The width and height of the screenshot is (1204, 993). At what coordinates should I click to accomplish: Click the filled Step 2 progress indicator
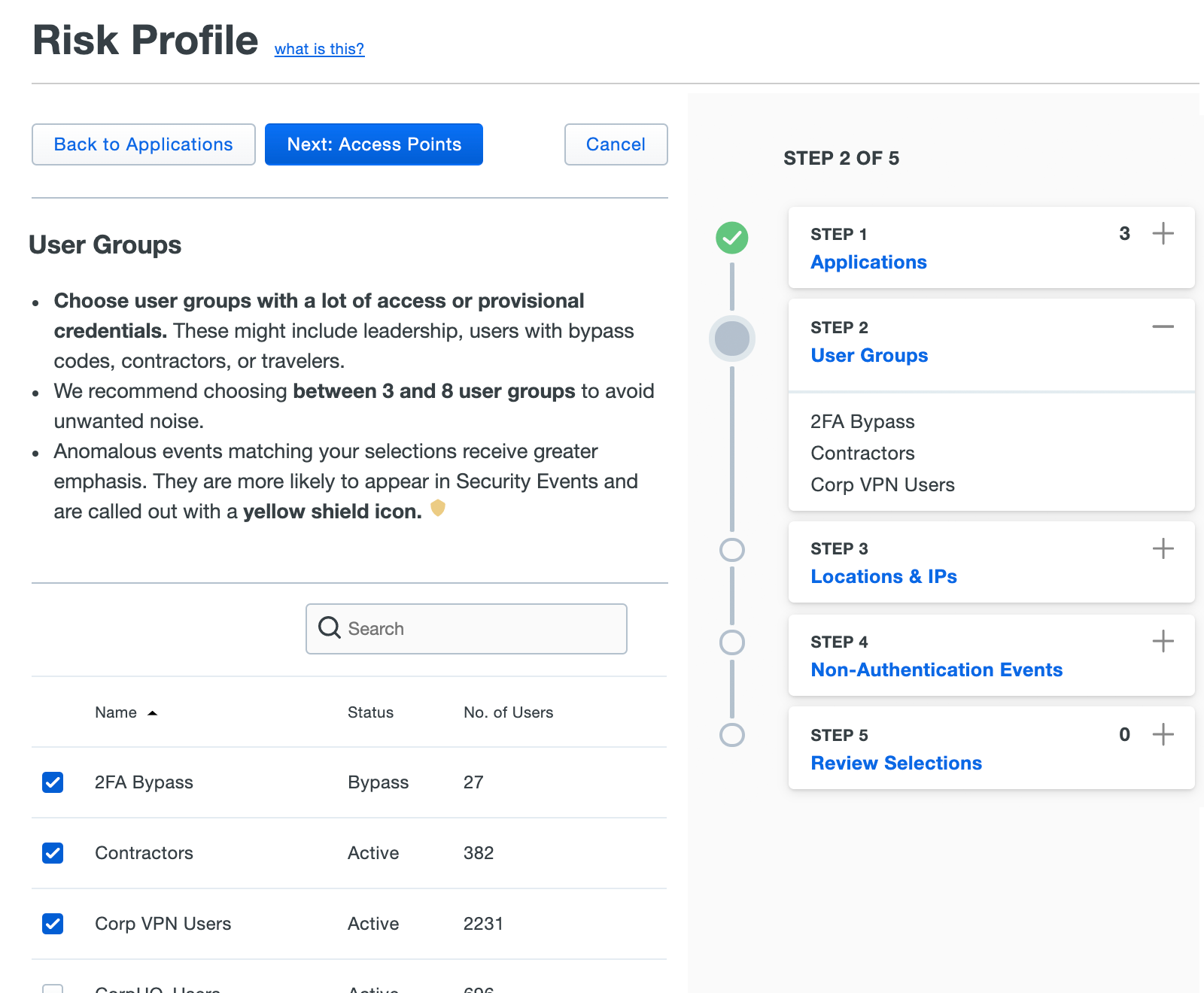click(x=731, y=339)
